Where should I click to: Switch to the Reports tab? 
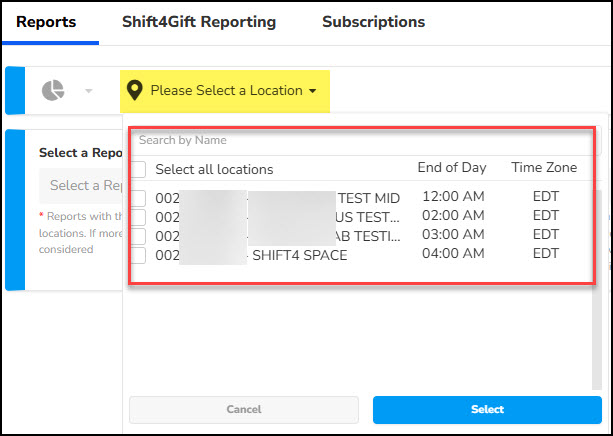[x=46, y=22]
